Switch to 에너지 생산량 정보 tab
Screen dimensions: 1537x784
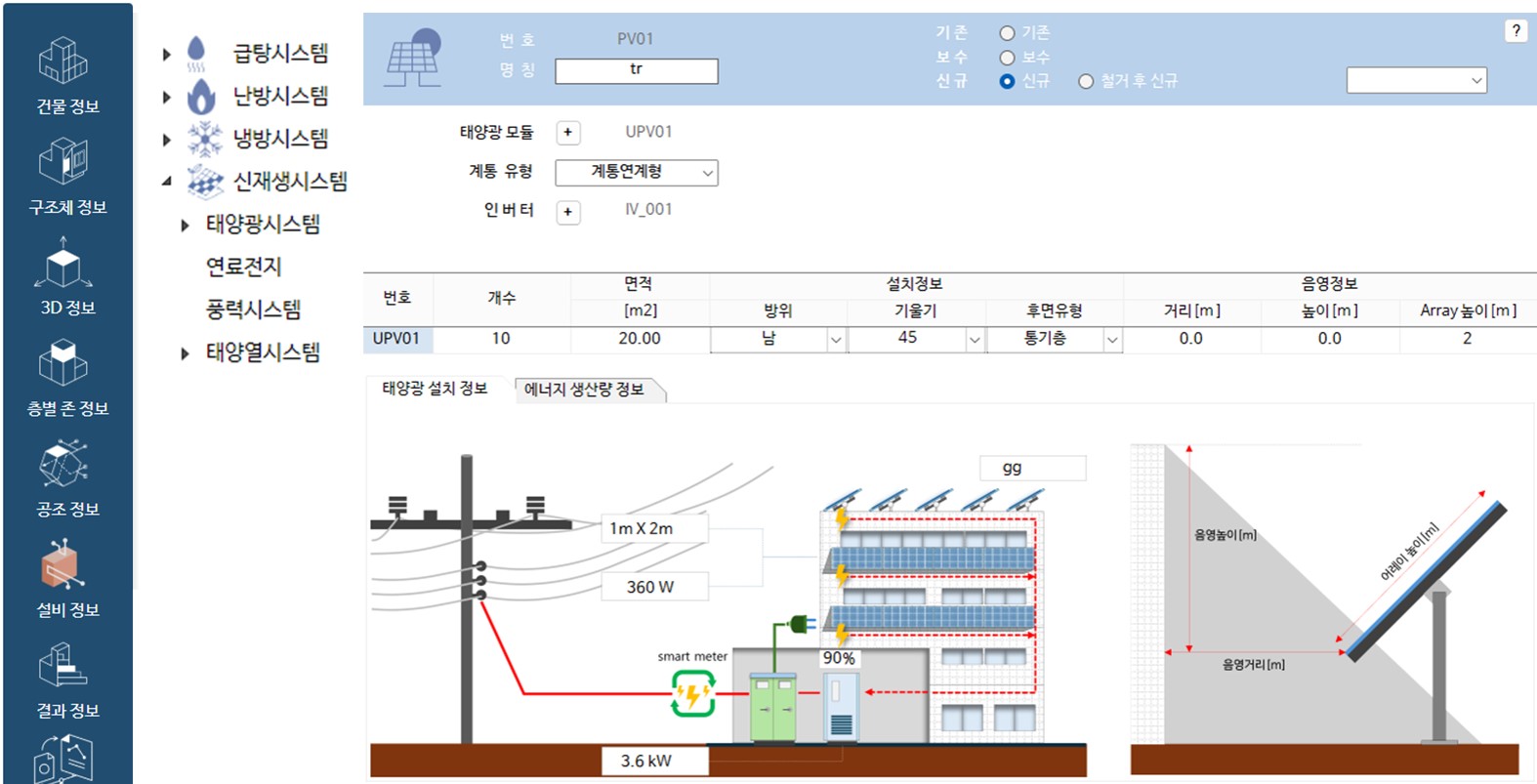point(586,390)
